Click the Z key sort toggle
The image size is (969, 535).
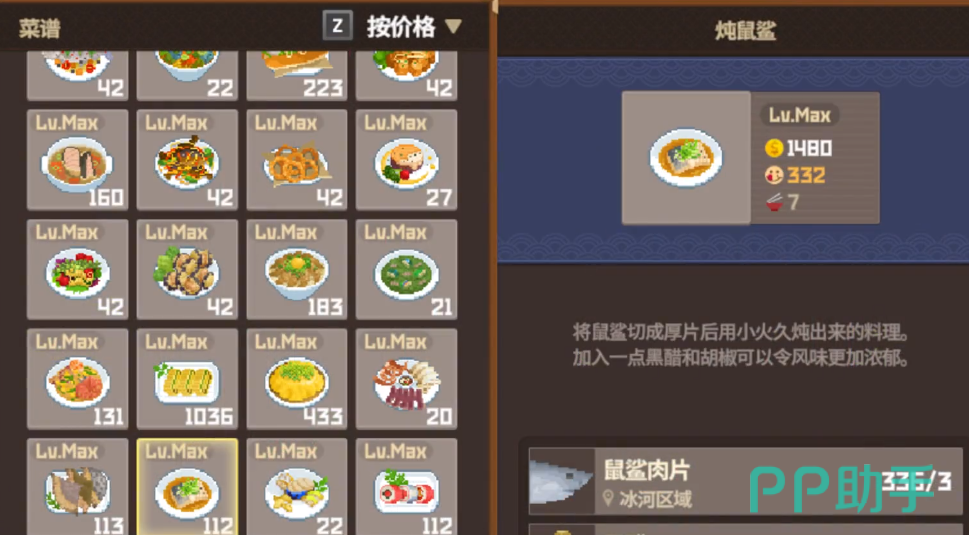(337, 26)
